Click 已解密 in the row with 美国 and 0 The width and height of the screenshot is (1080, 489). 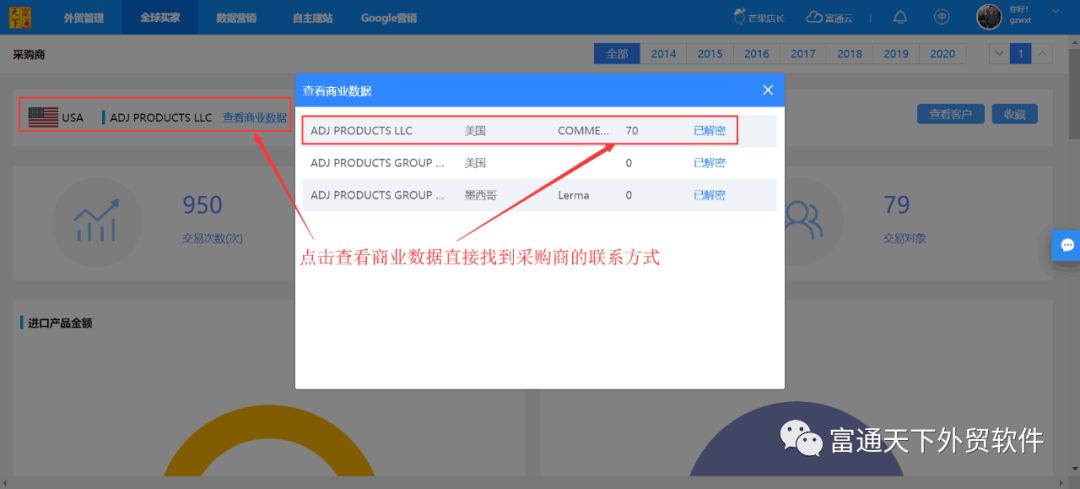point(709,163)
